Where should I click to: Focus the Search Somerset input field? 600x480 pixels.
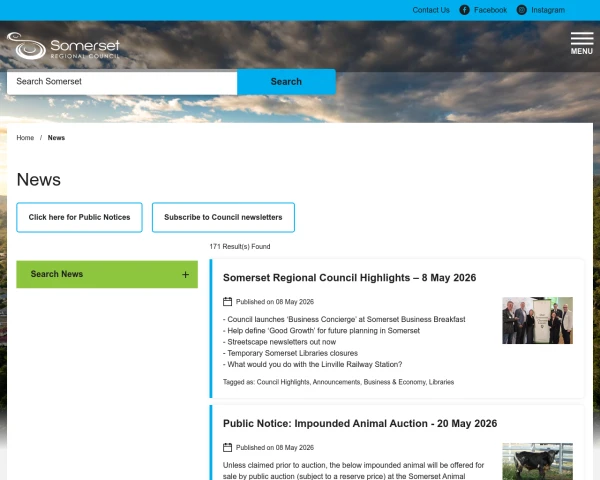(122, 82)
